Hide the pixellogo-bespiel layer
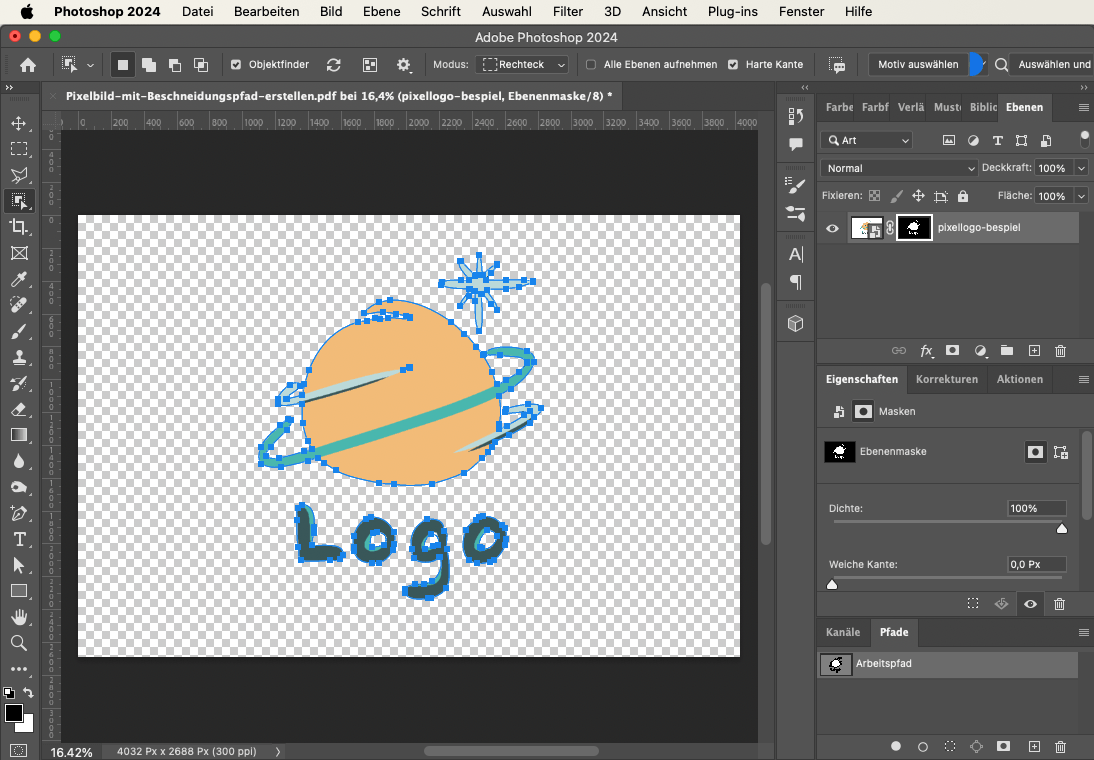 832,228
